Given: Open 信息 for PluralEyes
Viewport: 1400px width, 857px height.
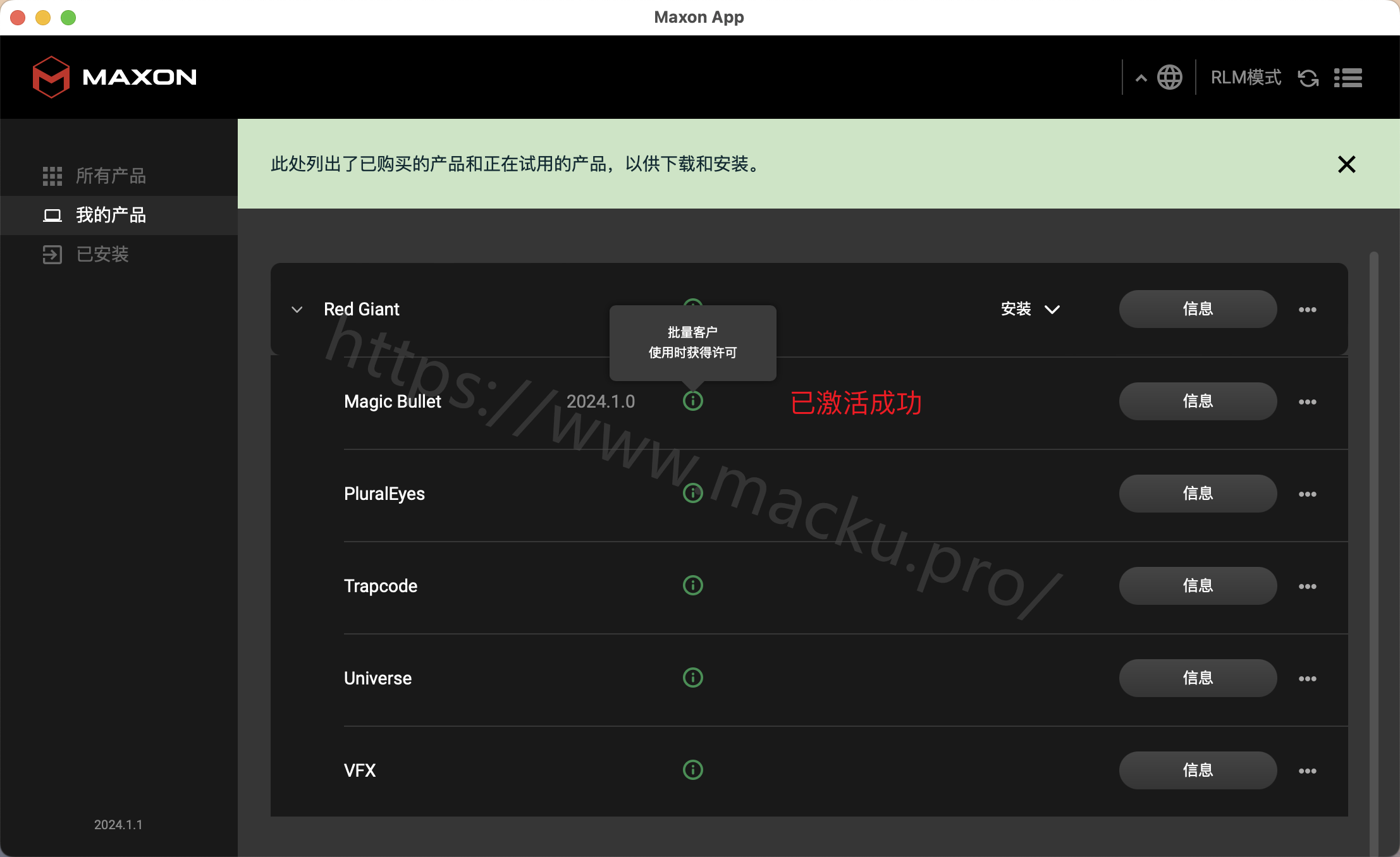Looking at the screenshot, I should 1198,494.
